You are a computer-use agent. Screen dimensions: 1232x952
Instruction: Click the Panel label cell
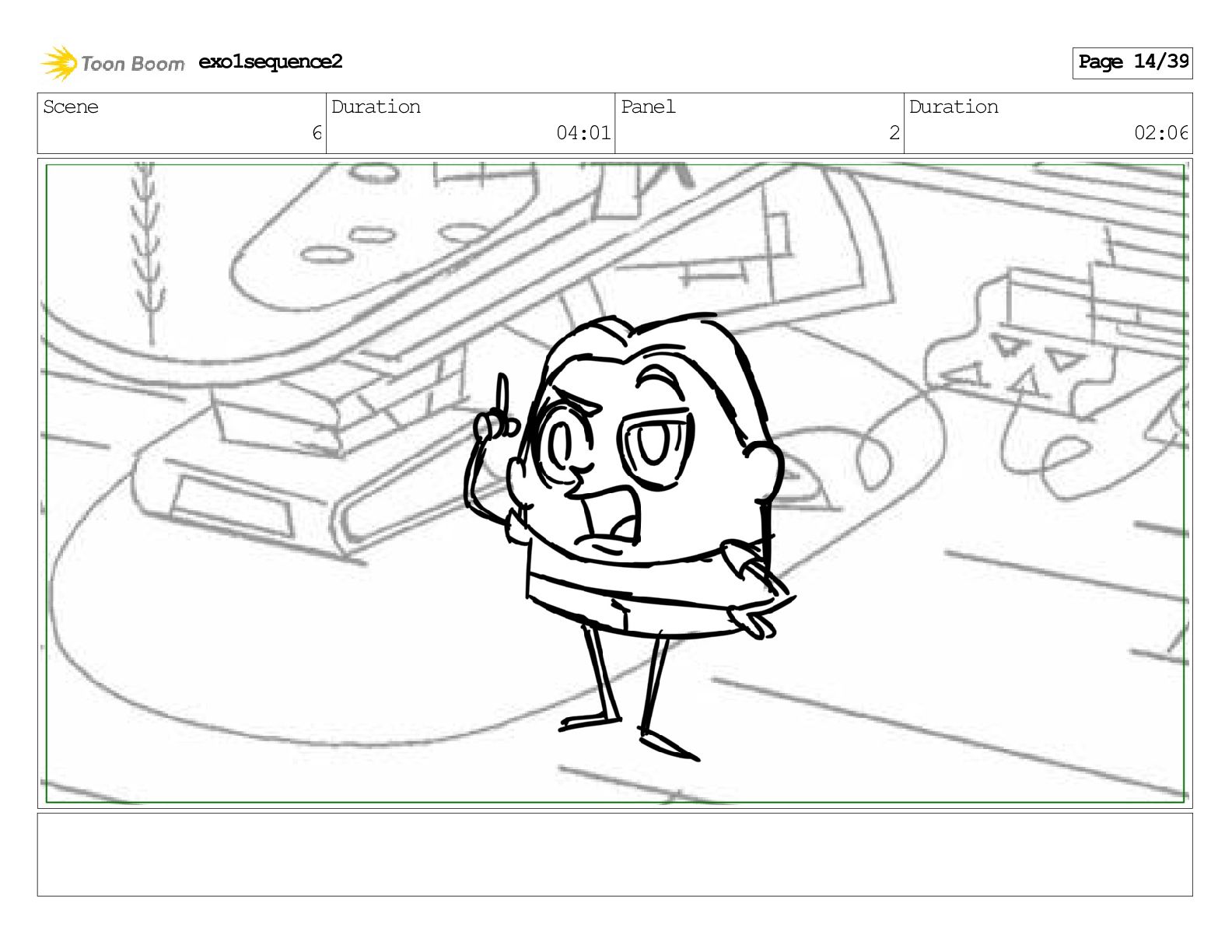(x=759, y=123)
